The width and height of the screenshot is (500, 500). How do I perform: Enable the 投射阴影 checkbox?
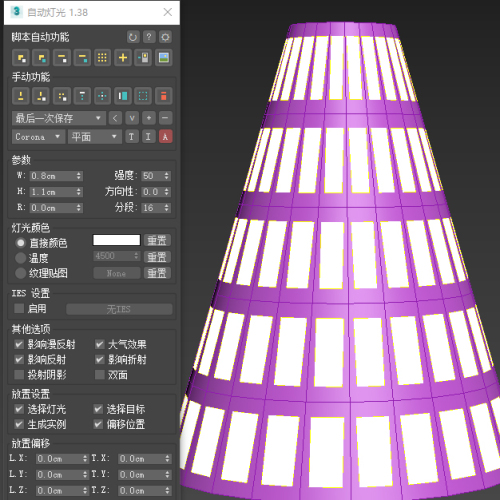click(19, 375)
